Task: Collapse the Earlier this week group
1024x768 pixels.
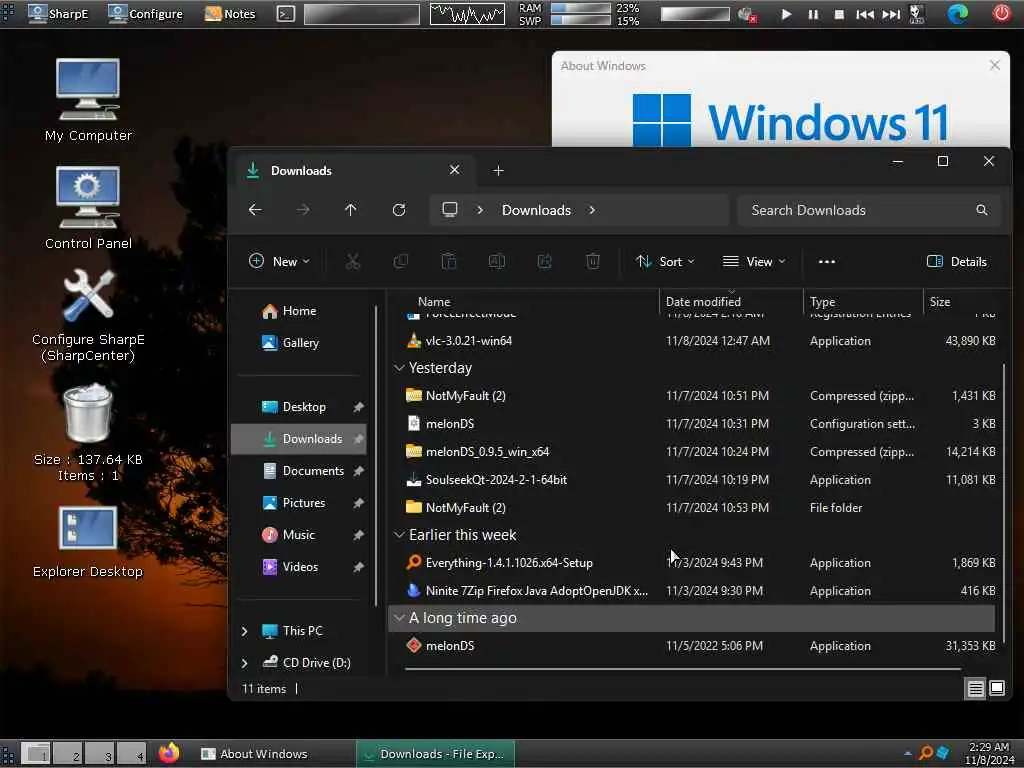Action: click(399, 535)
